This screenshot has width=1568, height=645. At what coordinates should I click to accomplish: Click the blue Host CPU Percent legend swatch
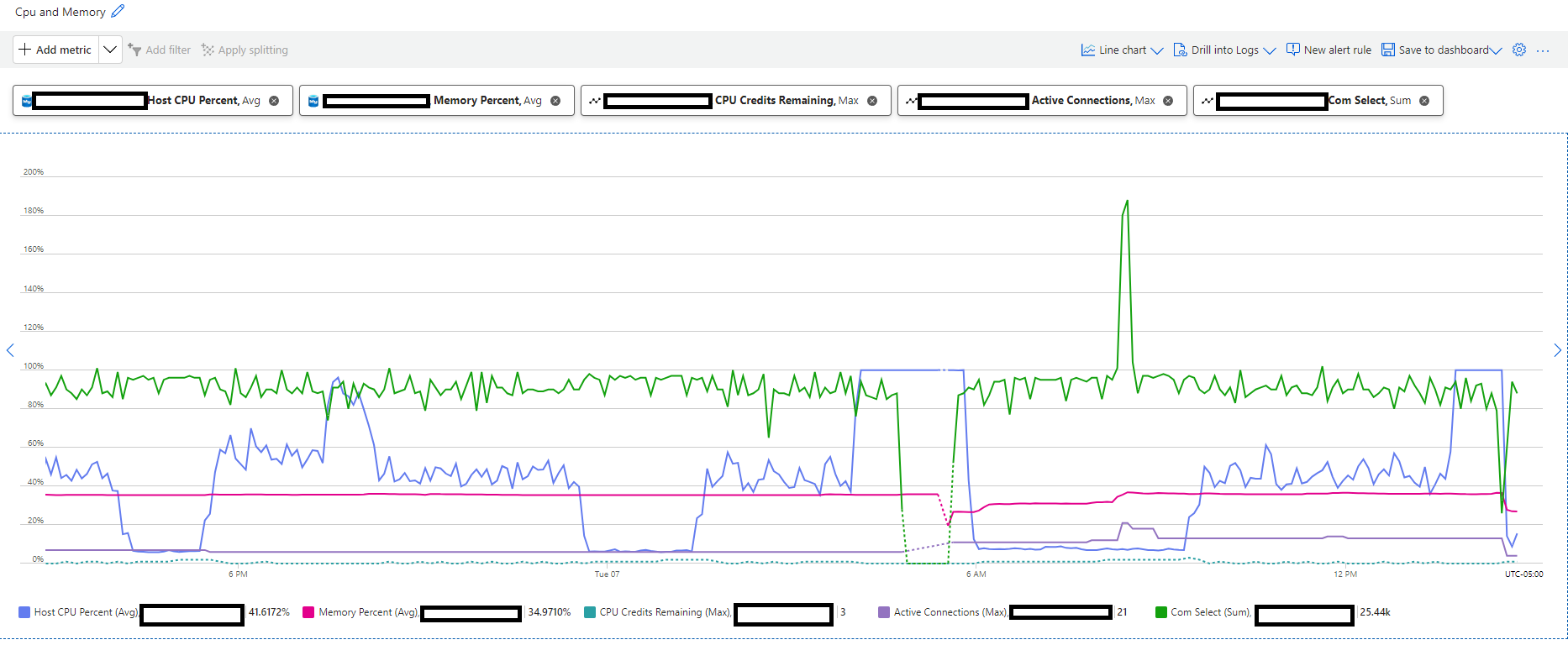(24, 612)
